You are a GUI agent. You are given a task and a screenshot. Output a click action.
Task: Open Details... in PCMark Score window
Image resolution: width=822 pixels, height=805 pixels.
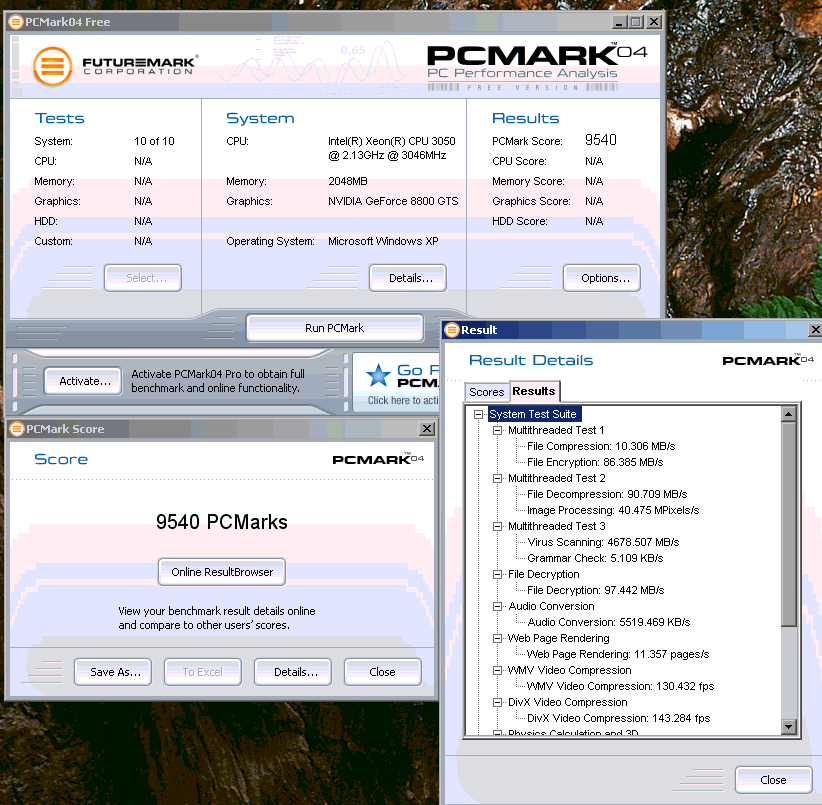tap(293, 672)
